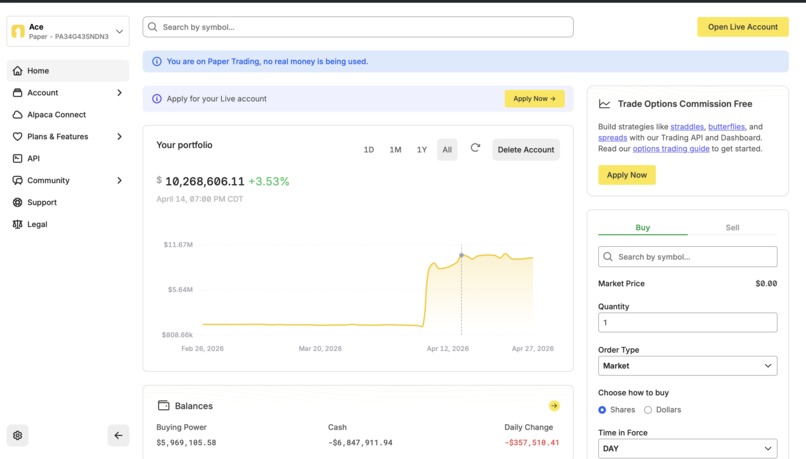The width and height of the screenshot is (806, 459).
Task: Click the Alpaca Connect cloud icon
Action: point(17,115)
